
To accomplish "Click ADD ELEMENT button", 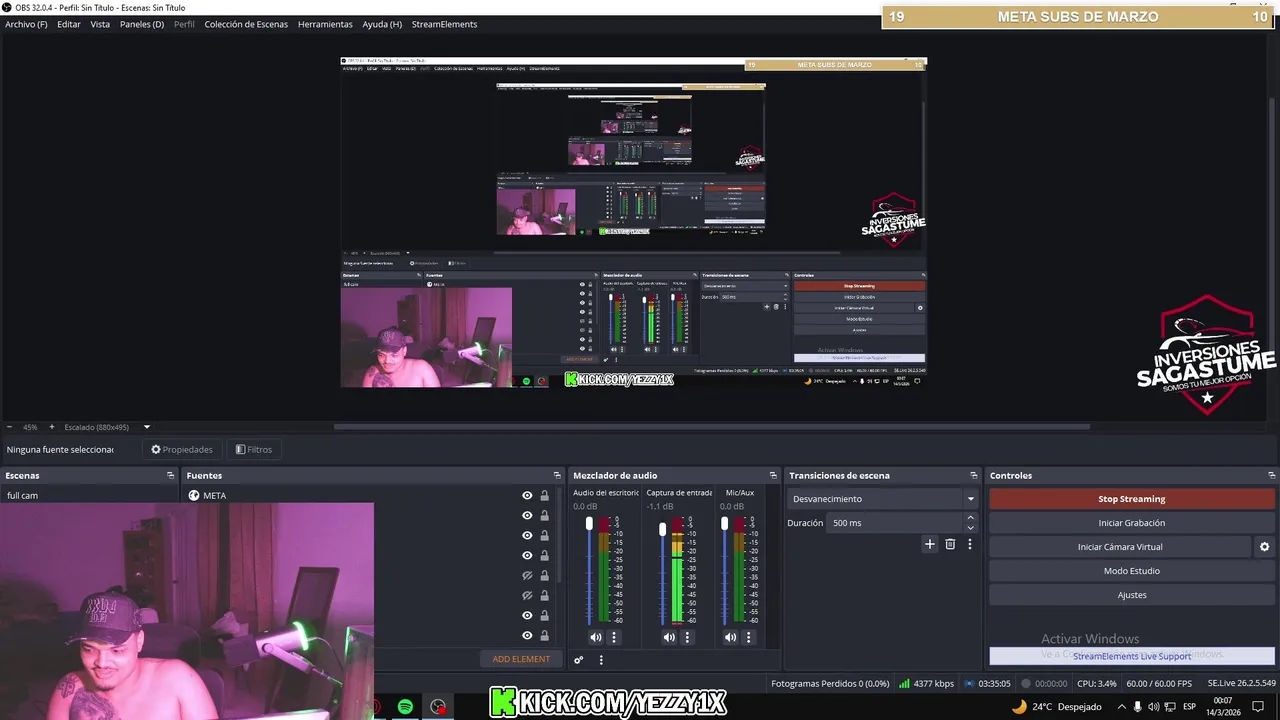I will [521, 659].
